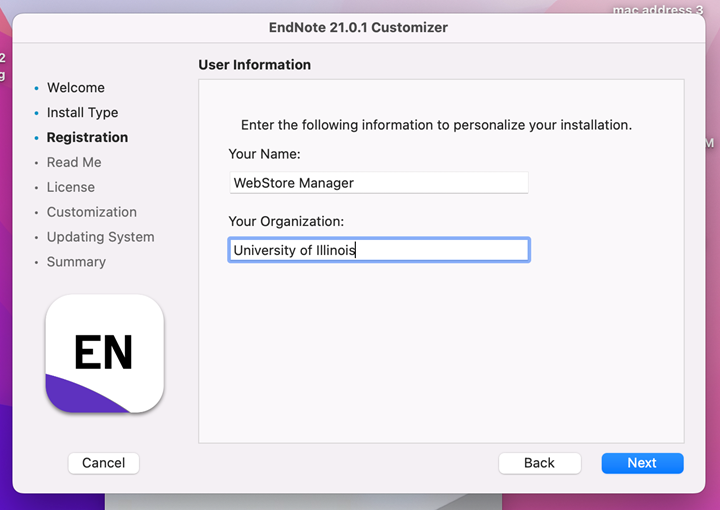This screenshot has width=720, height=510.
Task: Select the Registration step
Action: 87,137
